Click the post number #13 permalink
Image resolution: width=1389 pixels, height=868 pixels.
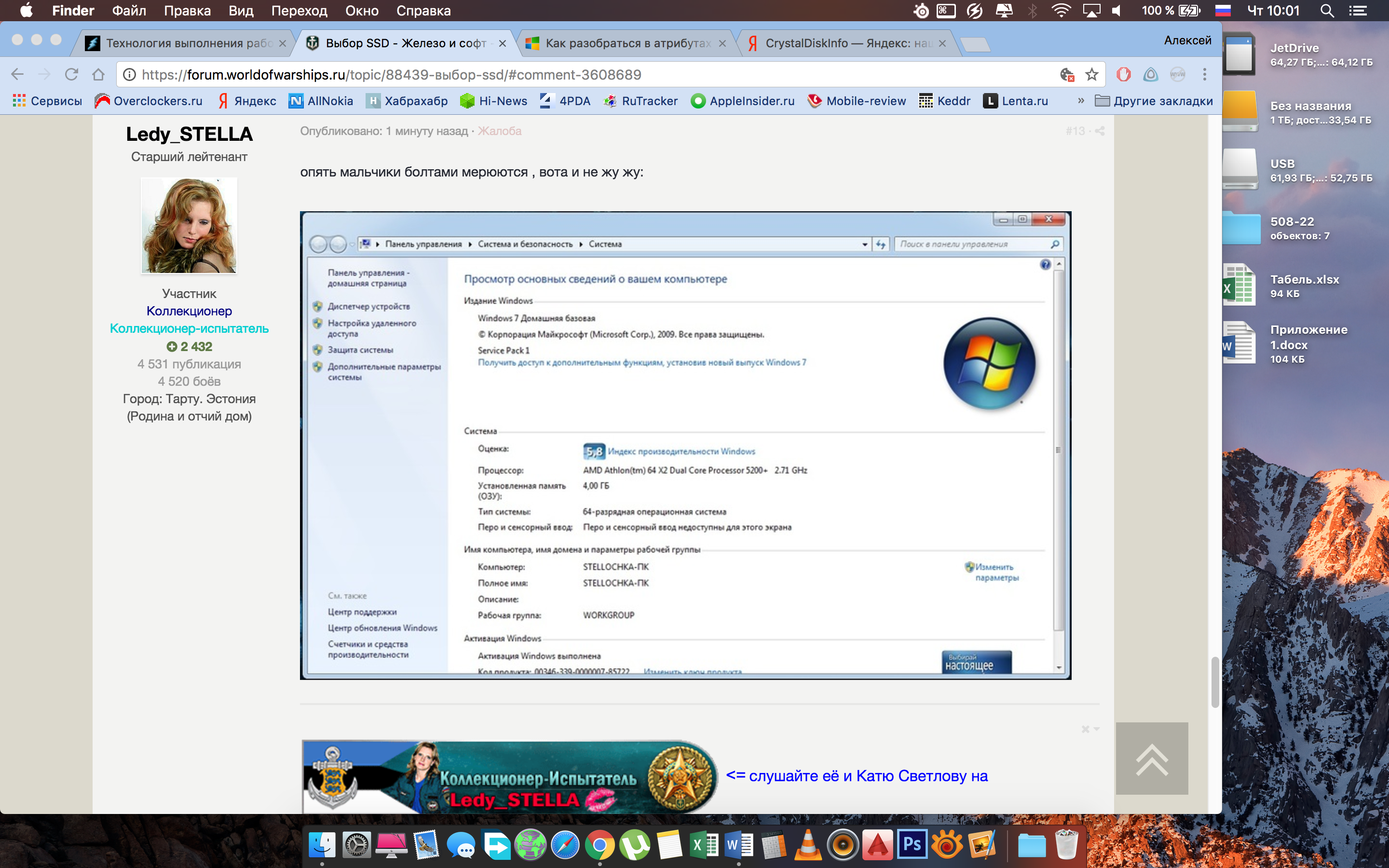[x=1075, y=131]
